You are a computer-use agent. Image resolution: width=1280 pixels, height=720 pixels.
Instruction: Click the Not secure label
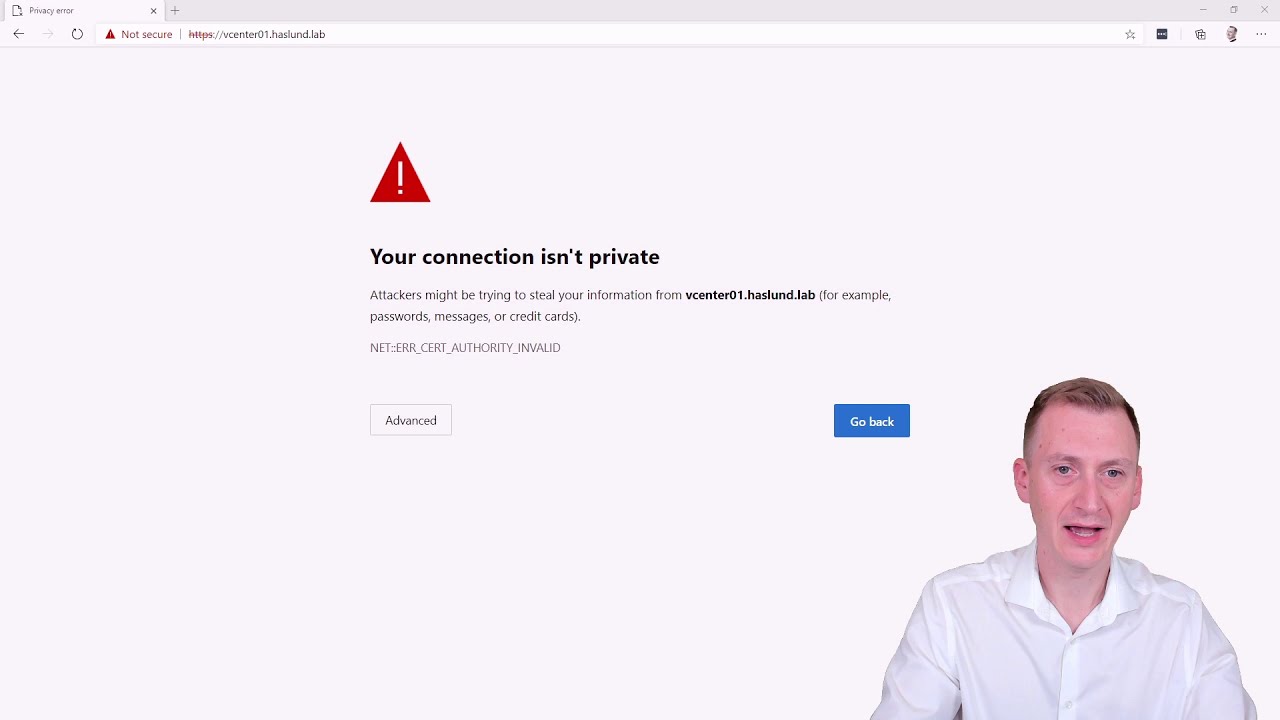point(146,34)
